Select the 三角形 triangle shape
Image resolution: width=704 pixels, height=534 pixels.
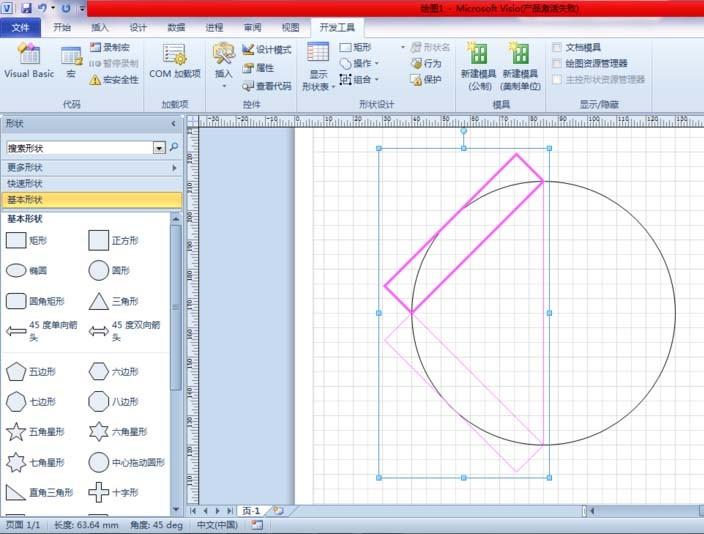pyautogui.click(x=114, y=301)
